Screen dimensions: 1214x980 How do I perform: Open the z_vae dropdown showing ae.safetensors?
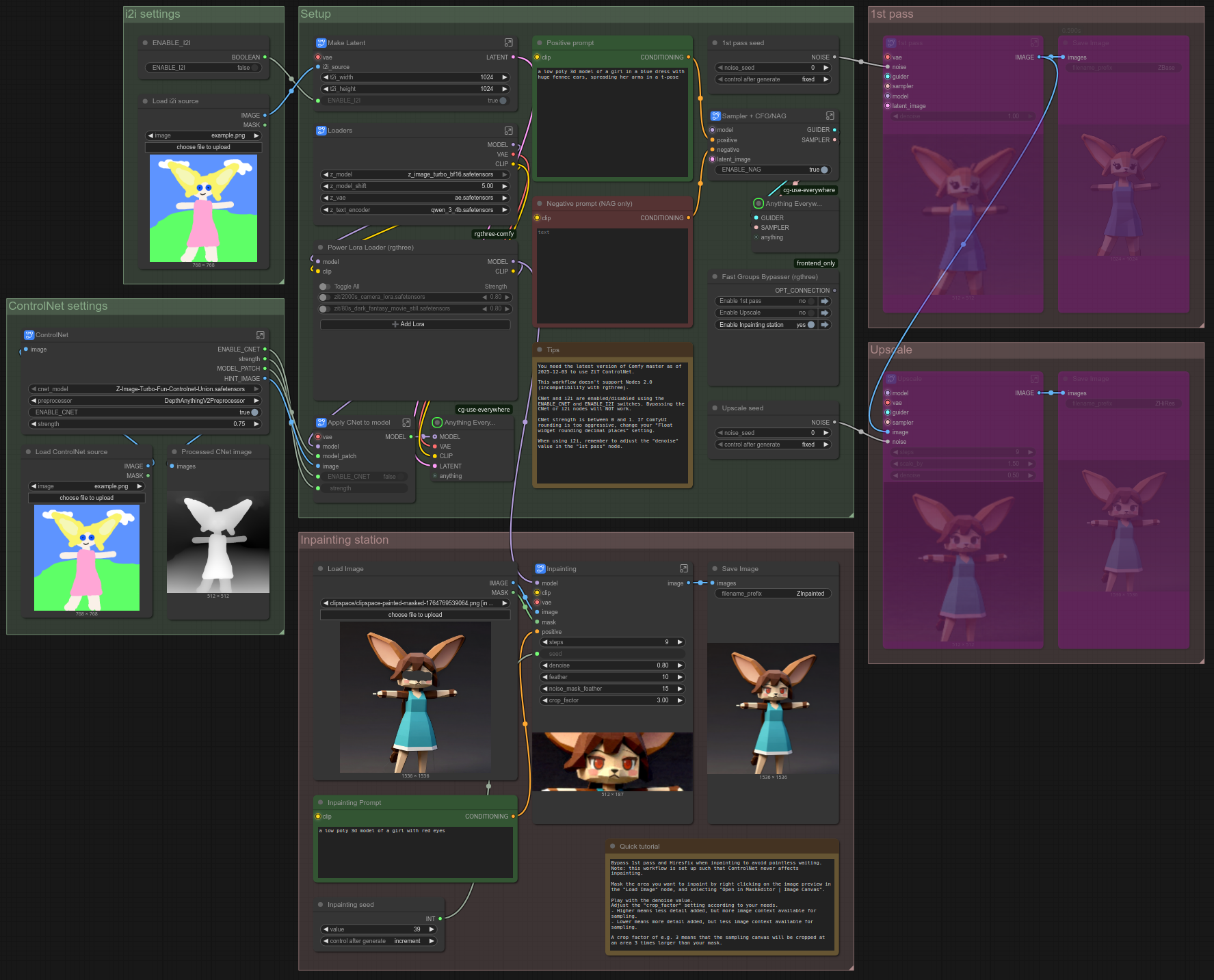[416, 198]
